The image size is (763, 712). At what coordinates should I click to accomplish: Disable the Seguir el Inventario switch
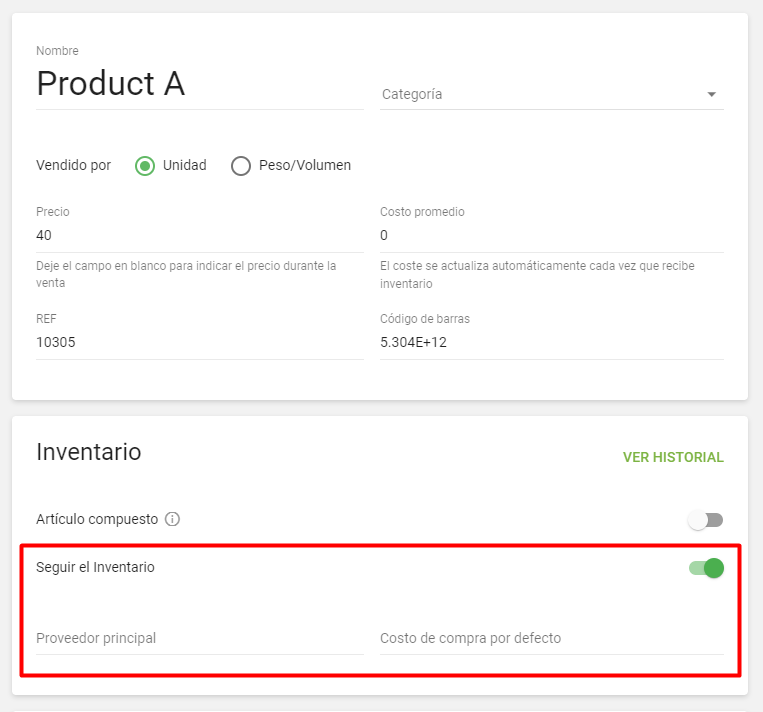pyautogui.click(x=706, y=568)
